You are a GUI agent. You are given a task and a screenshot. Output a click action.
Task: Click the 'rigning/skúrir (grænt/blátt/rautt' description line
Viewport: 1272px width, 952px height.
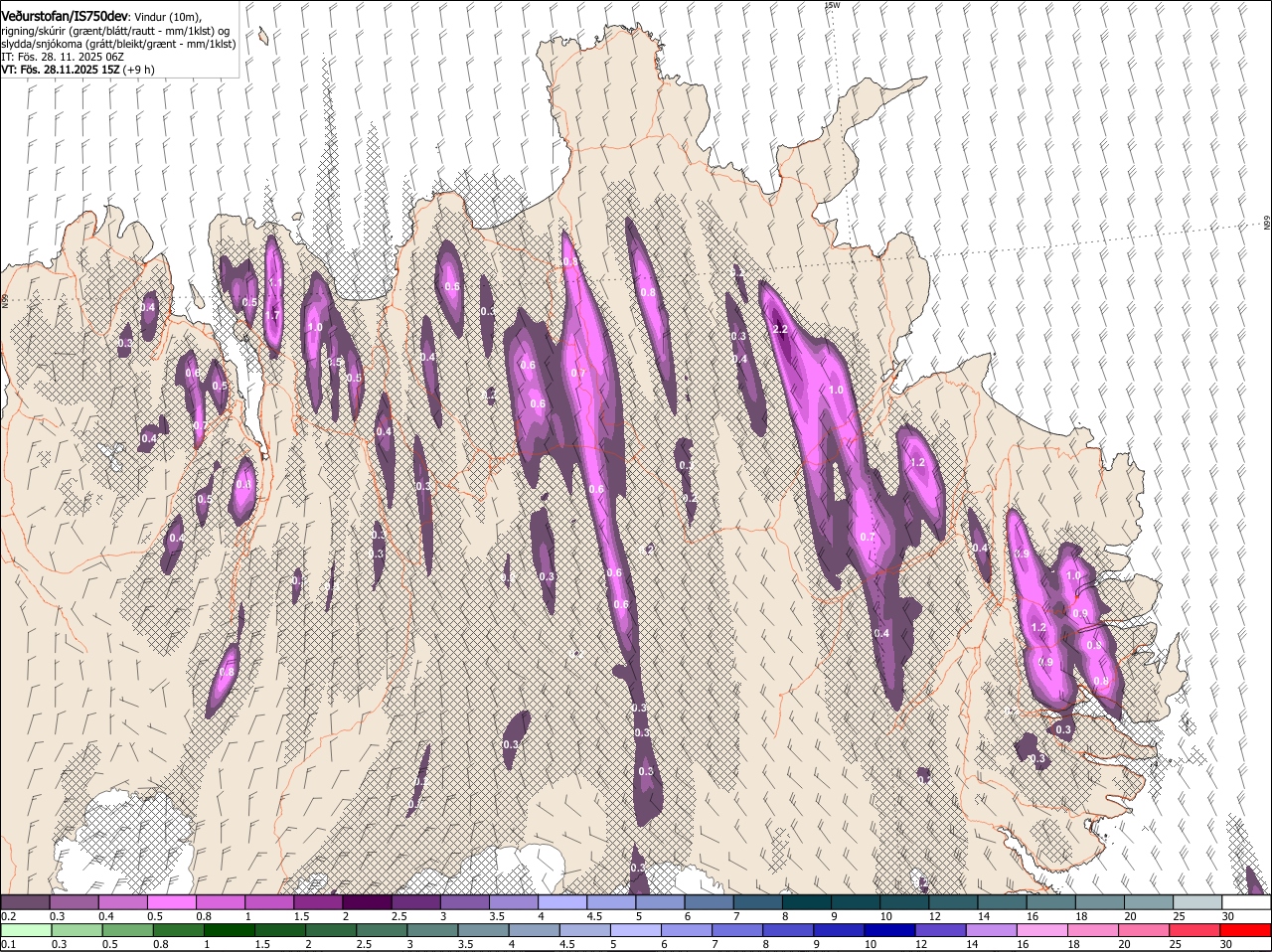(115, 31)
